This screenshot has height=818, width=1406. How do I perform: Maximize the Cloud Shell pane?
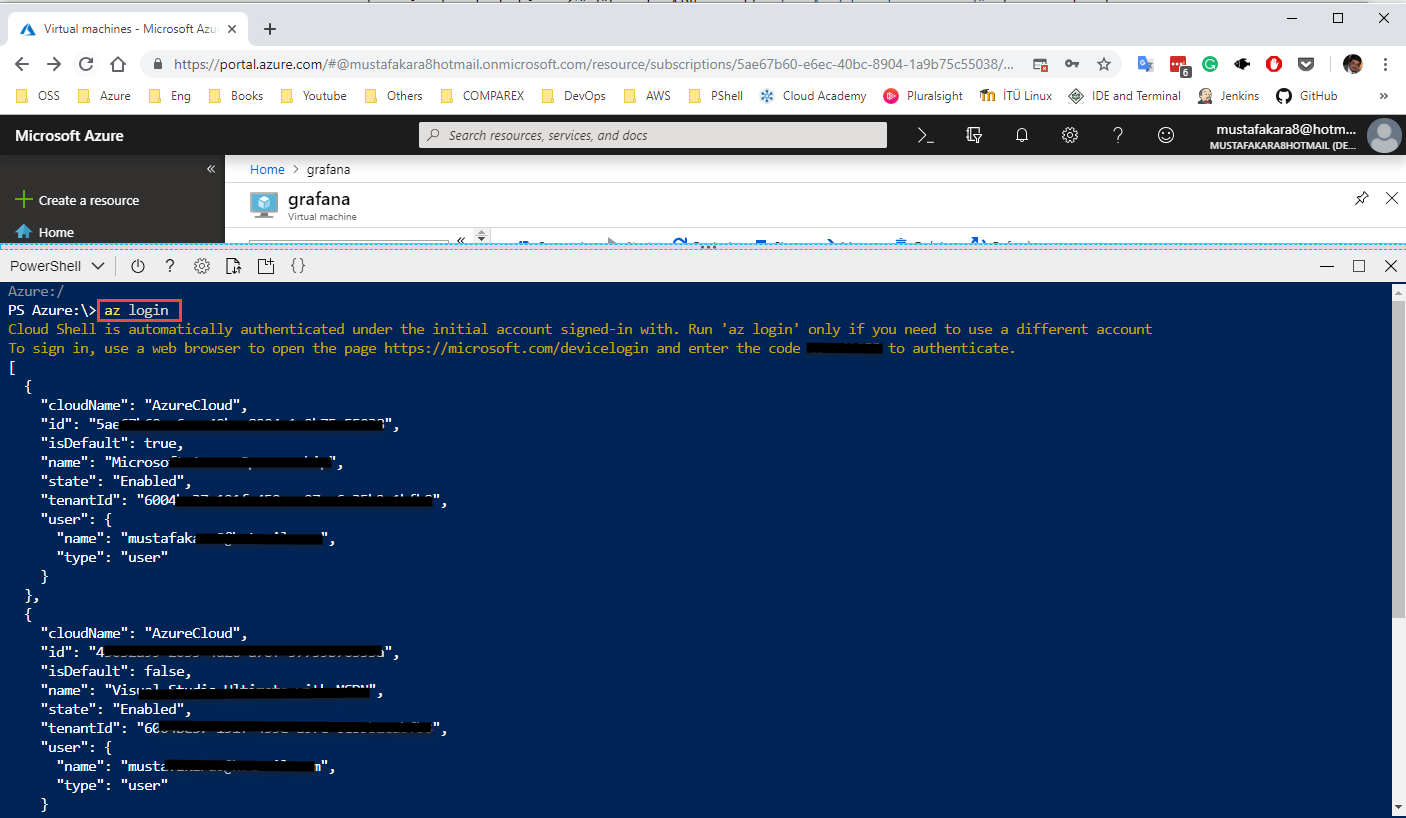1358,266
